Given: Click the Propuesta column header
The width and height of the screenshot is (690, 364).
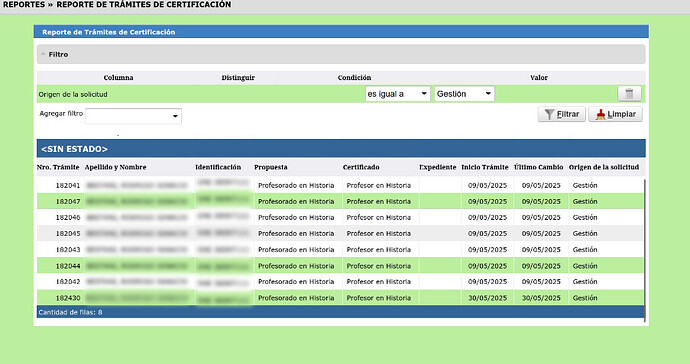Looking at the screenshot, I should point(271,167).
